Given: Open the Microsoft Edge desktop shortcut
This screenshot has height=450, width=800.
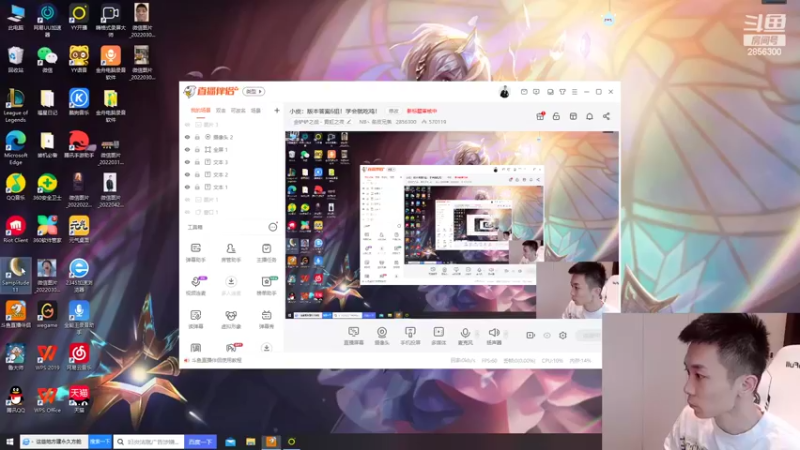Looking at the screenshot, I should click(x=15, y=147).
